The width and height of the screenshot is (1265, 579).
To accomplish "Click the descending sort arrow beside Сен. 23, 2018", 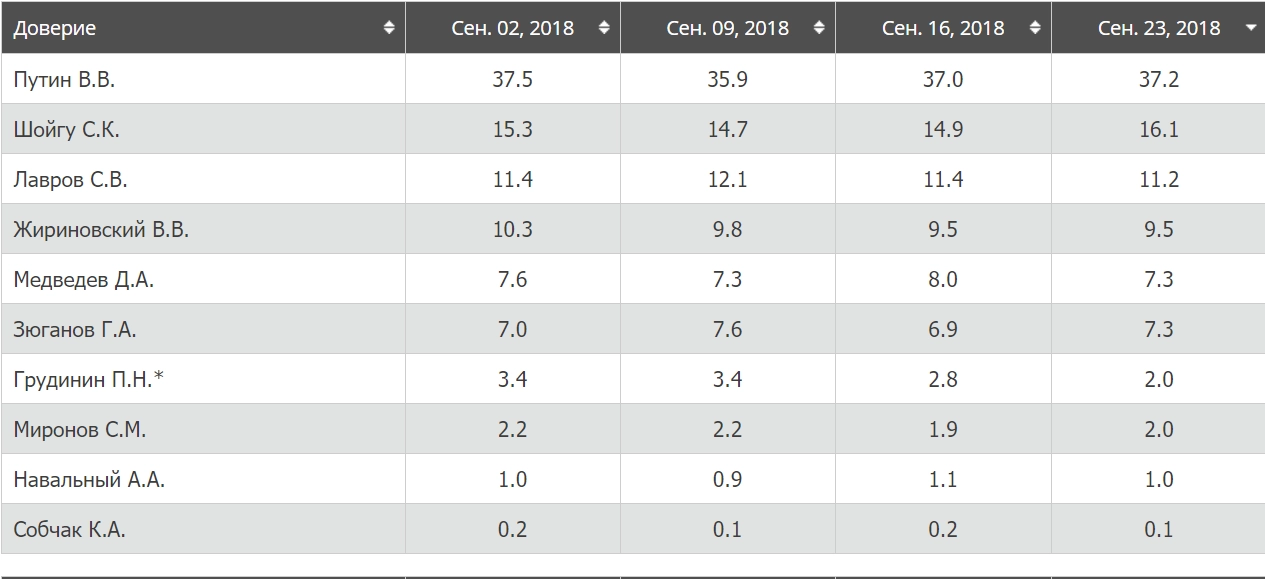I will point(1250,29).
